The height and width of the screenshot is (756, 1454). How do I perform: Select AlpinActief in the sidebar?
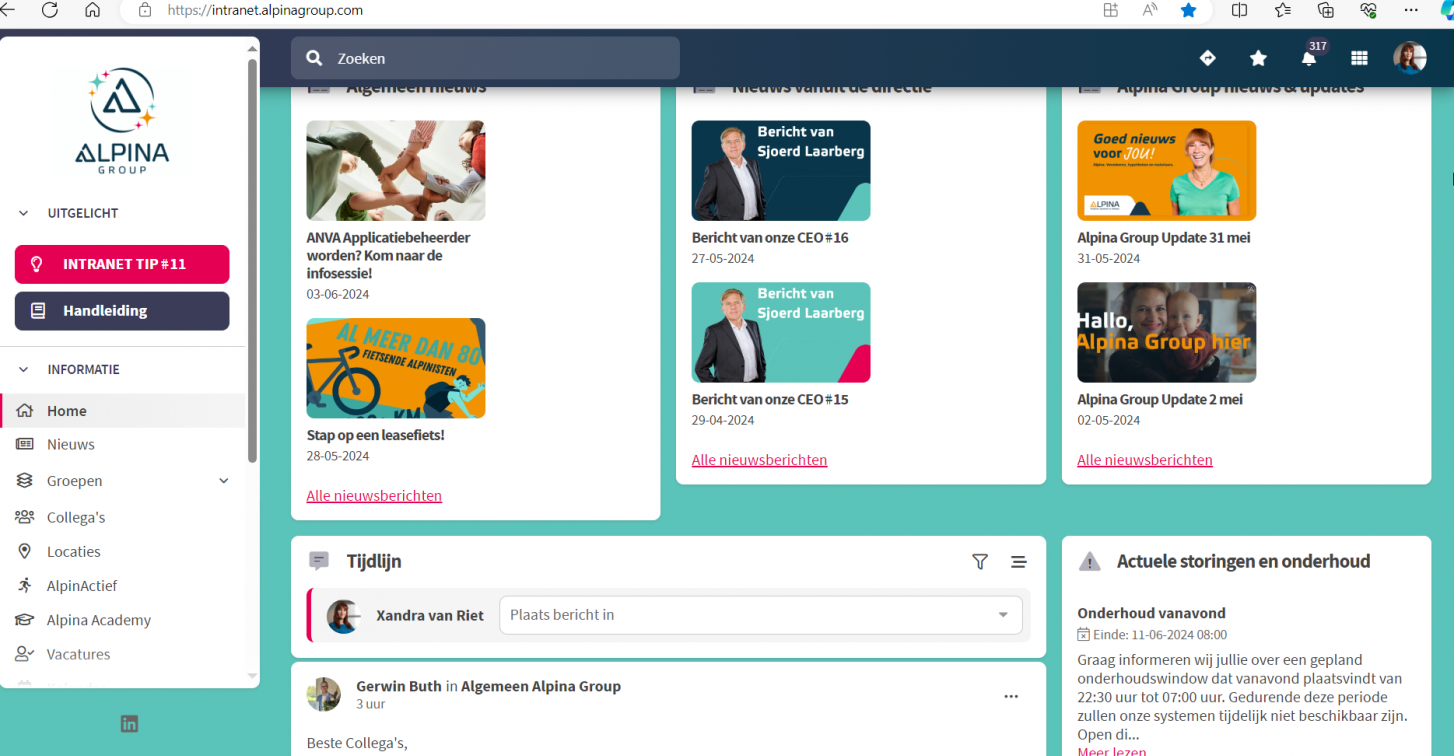click(x=83, y=585)
